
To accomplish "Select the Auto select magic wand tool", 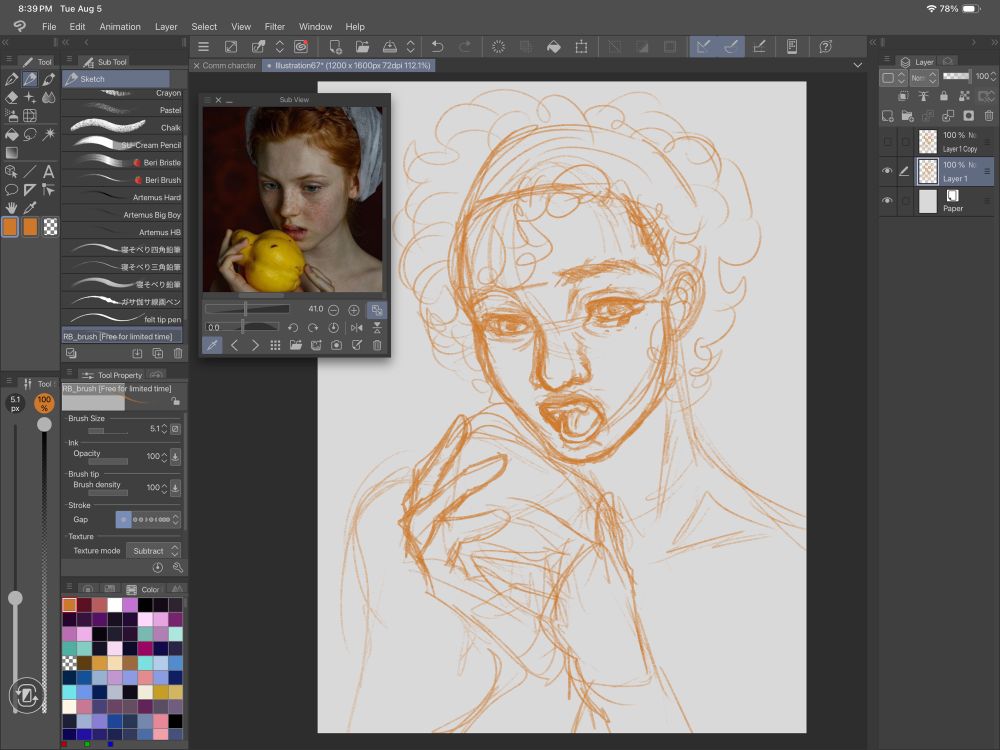I will coord(48,135).
